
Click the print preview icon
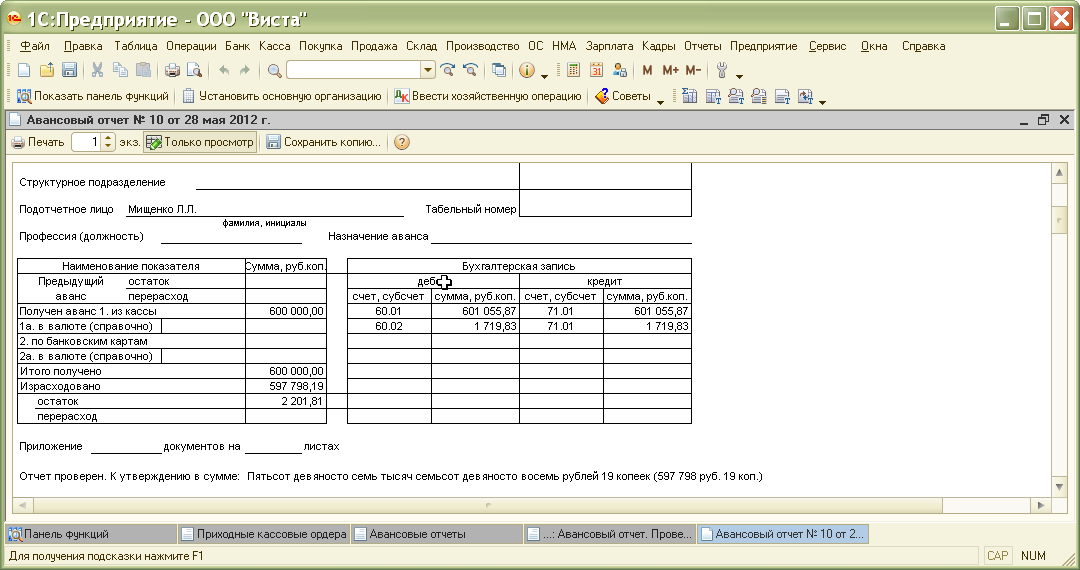pos(194,70)
